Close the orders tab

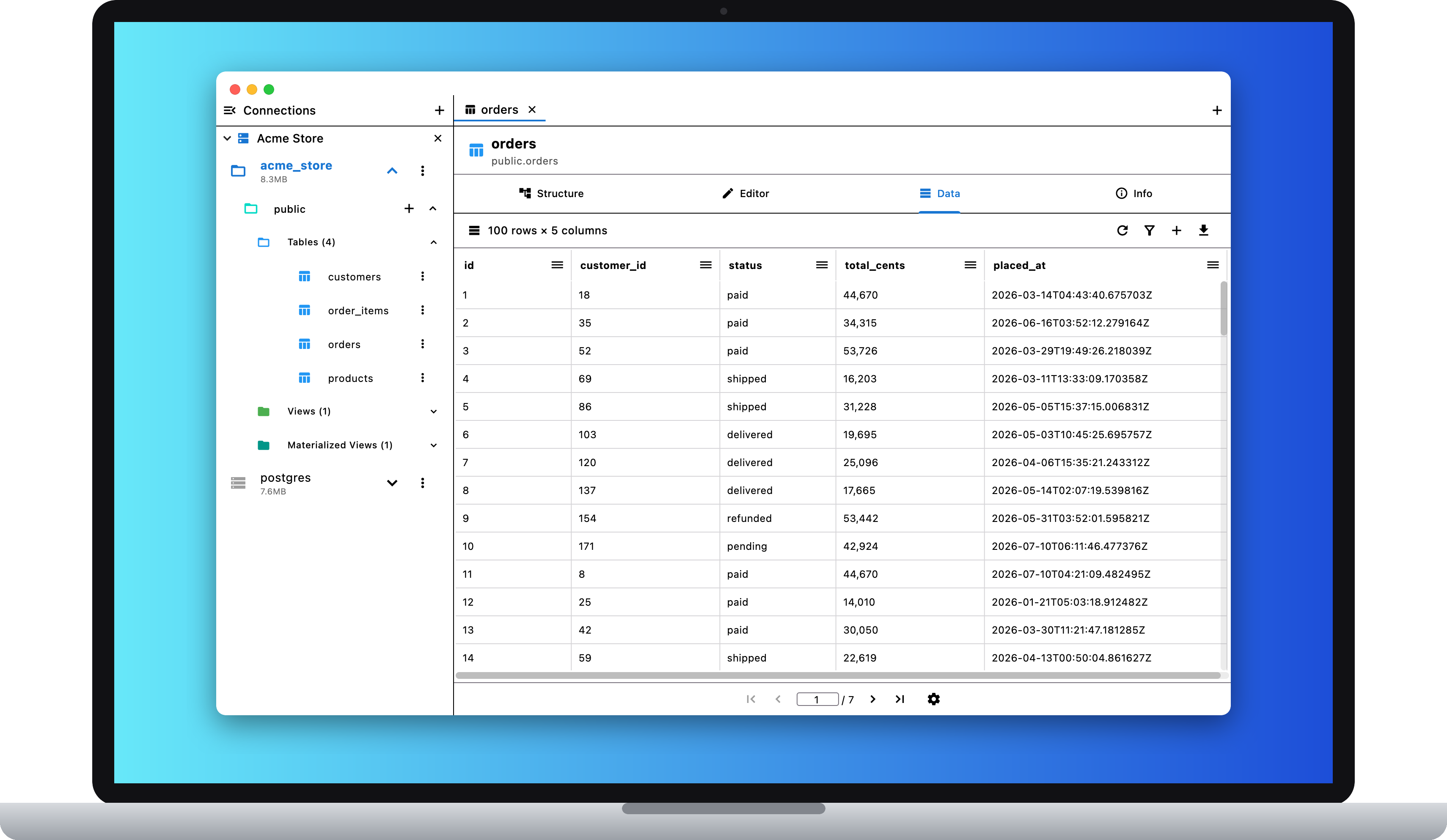[532, 110]
